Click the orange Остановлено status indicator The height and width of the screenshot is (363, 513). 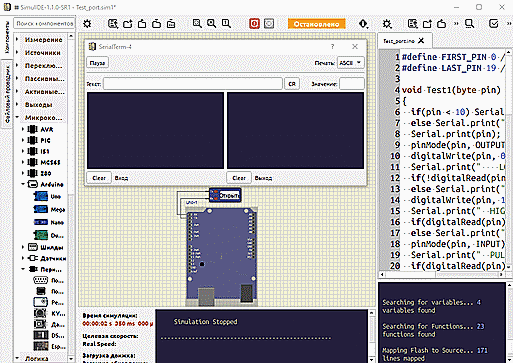pyautogui.click(x=317, y=24)
